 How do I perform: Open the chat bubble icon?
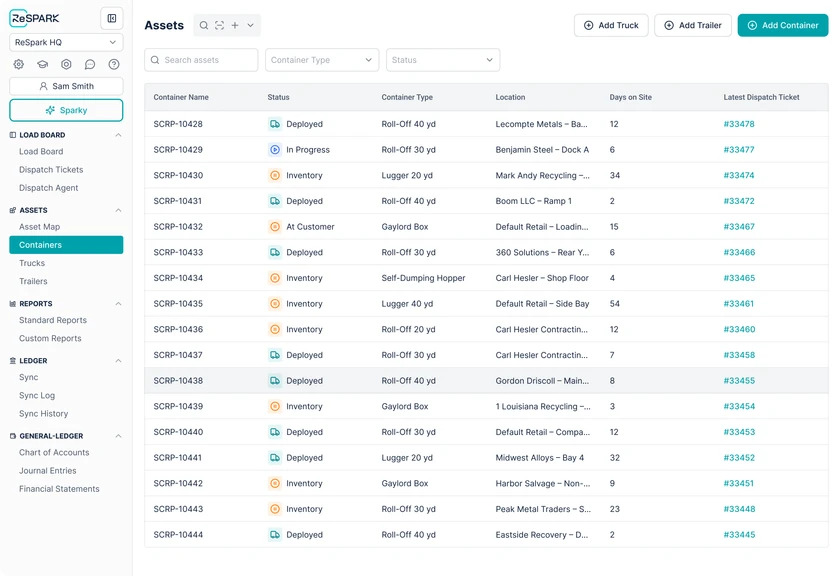(x=90, y=64)
